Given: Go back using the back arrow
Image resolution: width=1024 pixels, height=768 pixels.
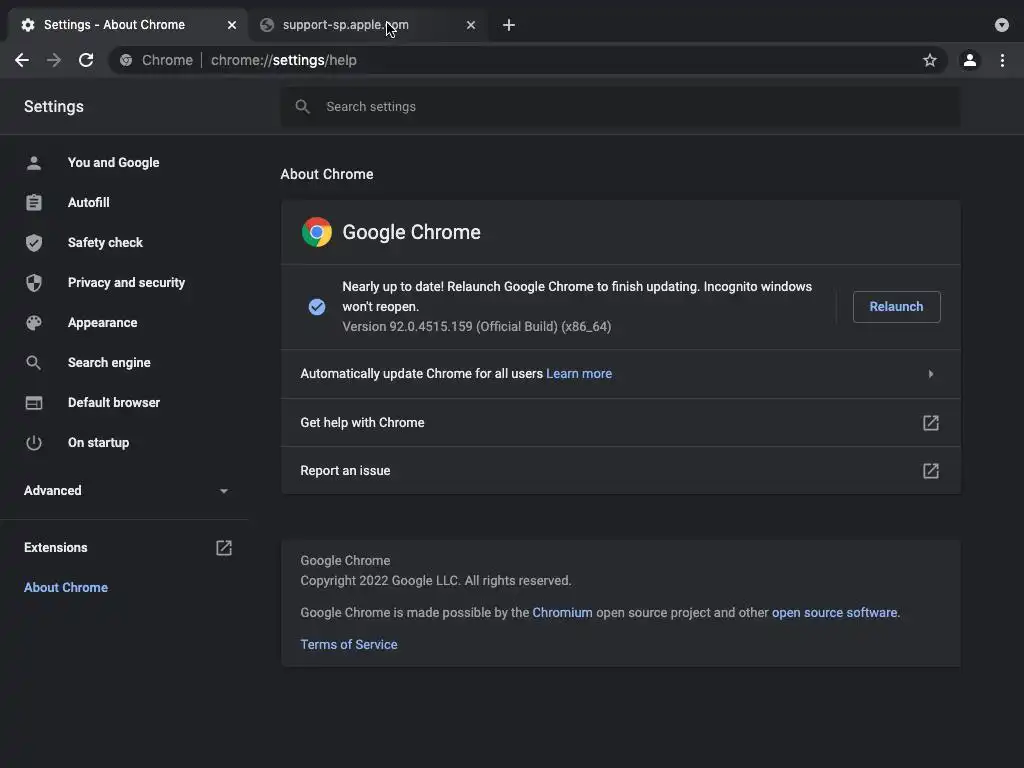Looking at the screenshot, I should (x=22, y=60).
